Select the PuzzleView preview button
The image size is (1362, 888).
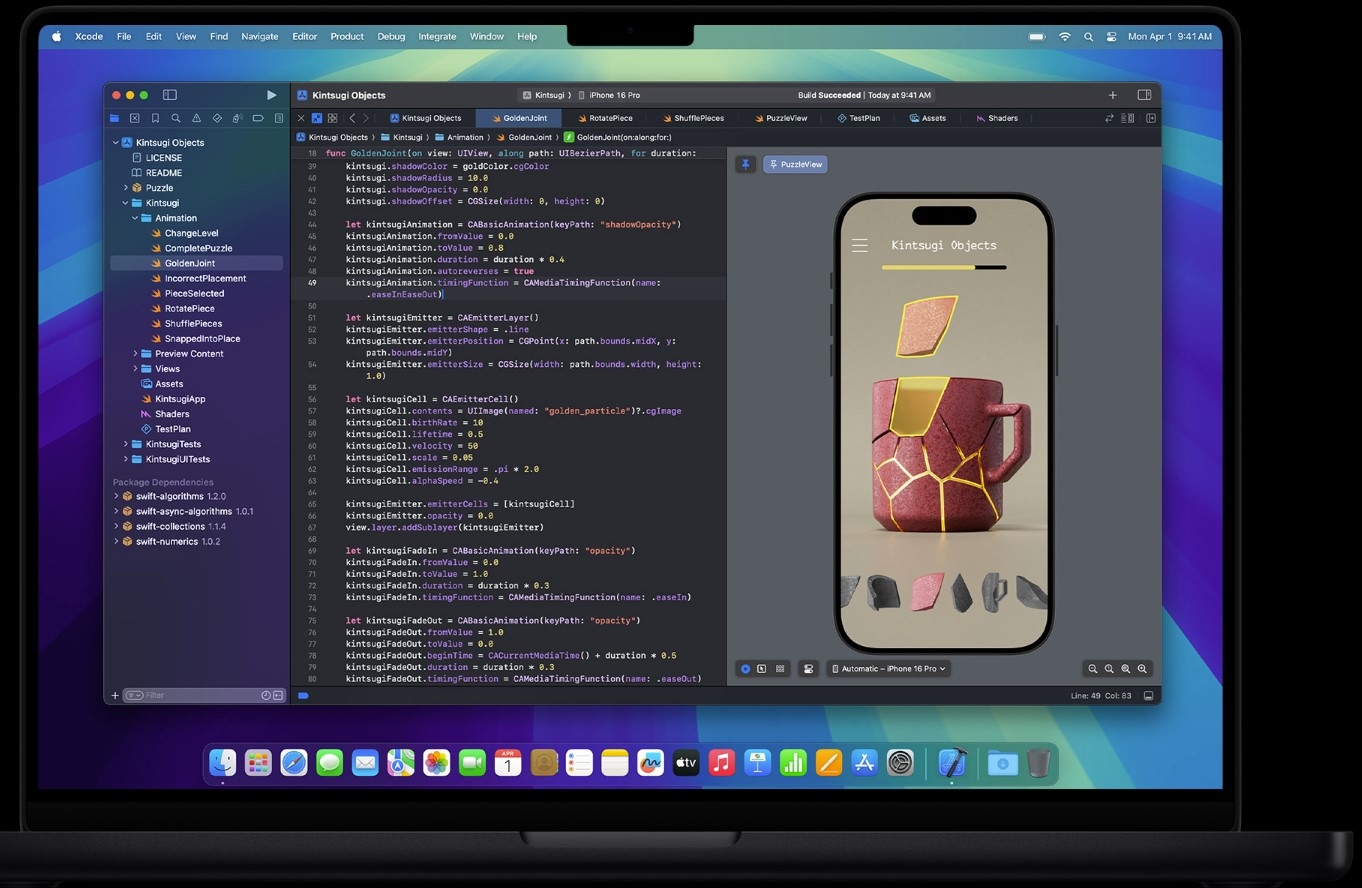(795, 164)
